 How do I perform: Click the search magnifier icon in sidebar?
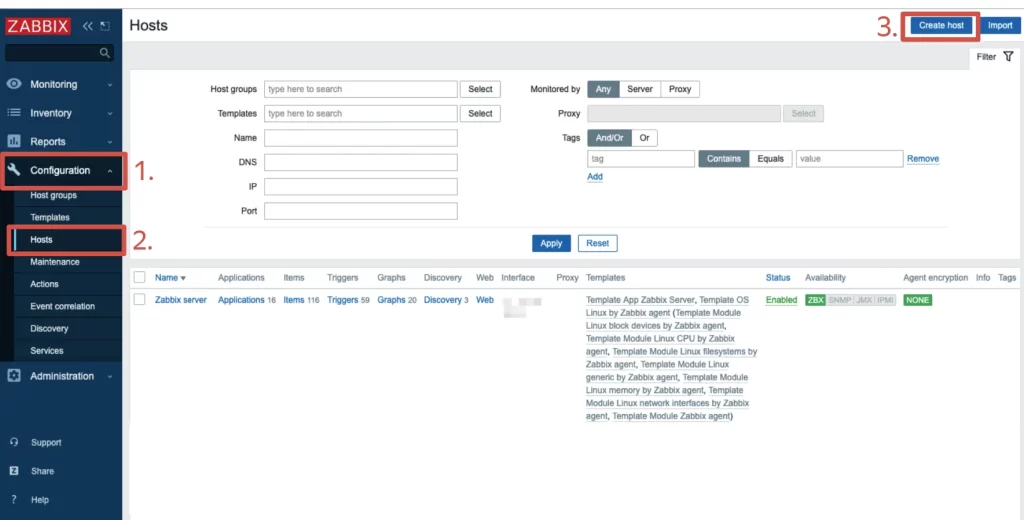[104, 53]
